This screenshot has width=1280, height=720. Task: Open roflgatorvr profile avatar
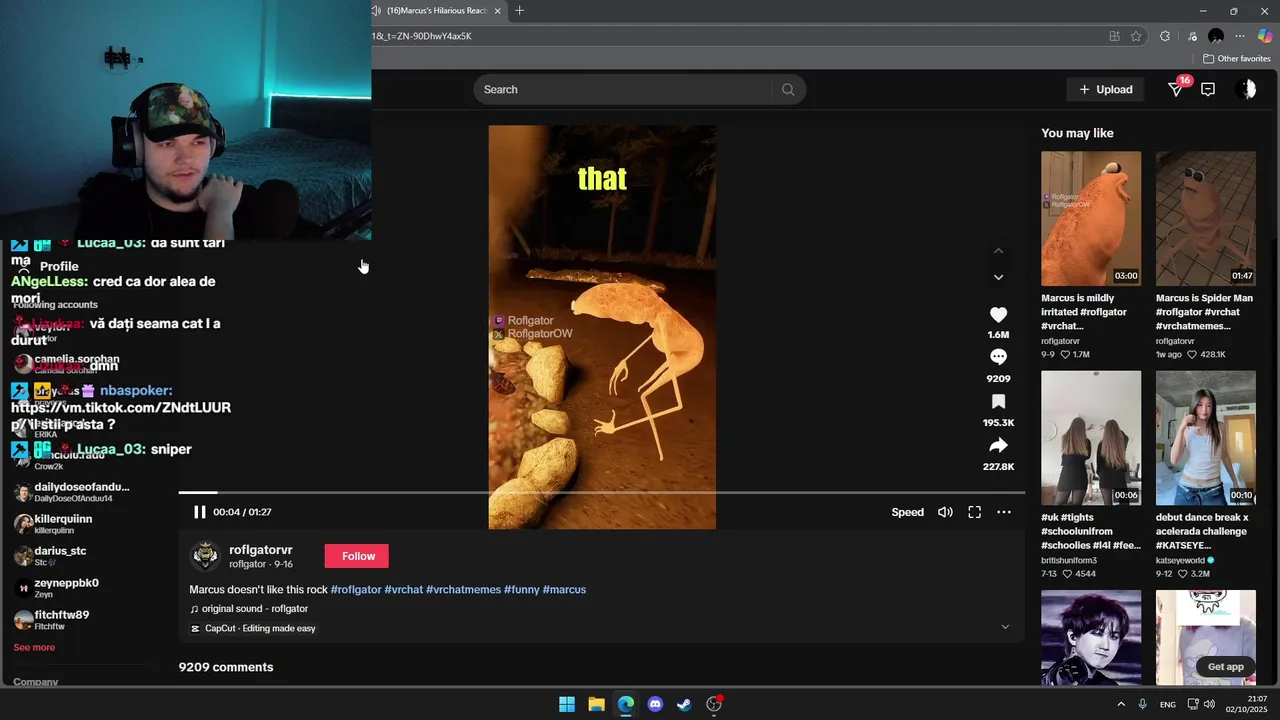205,556
